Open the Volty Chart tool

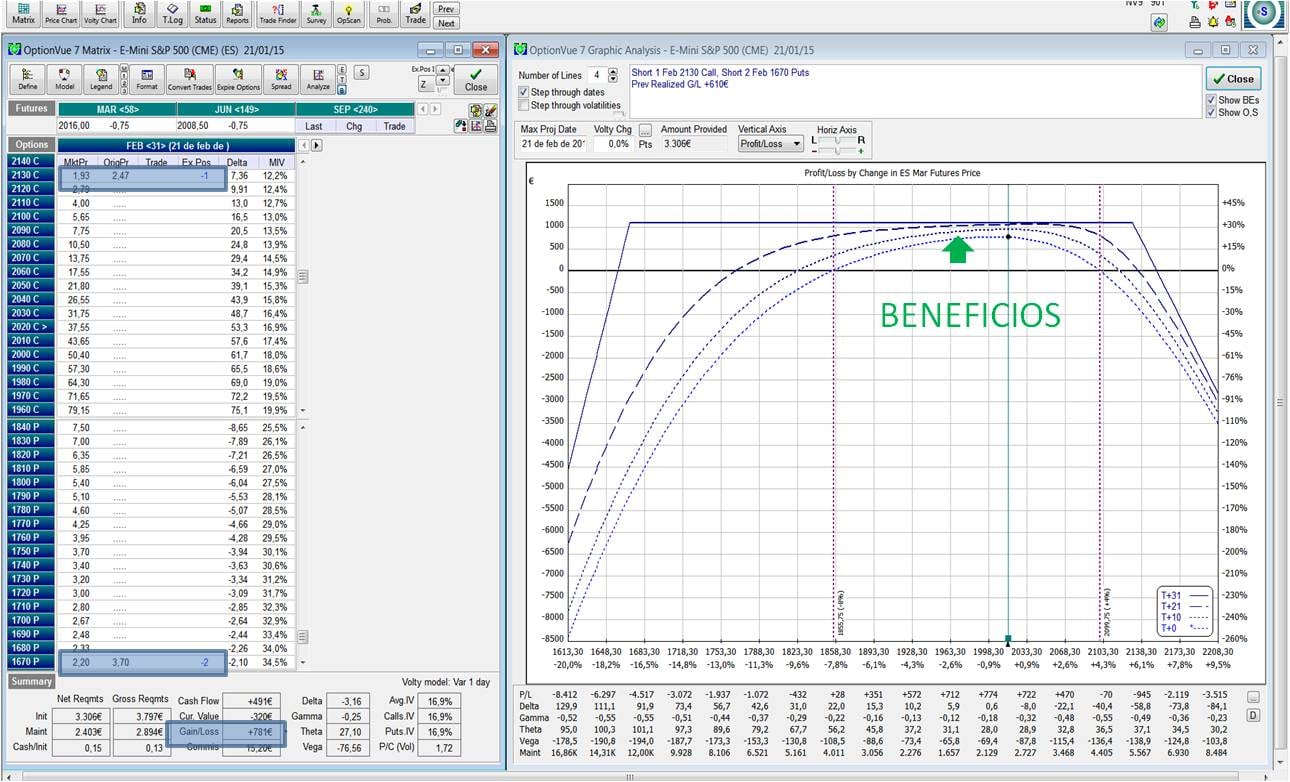pyautogui.click(x=100, y=13)
